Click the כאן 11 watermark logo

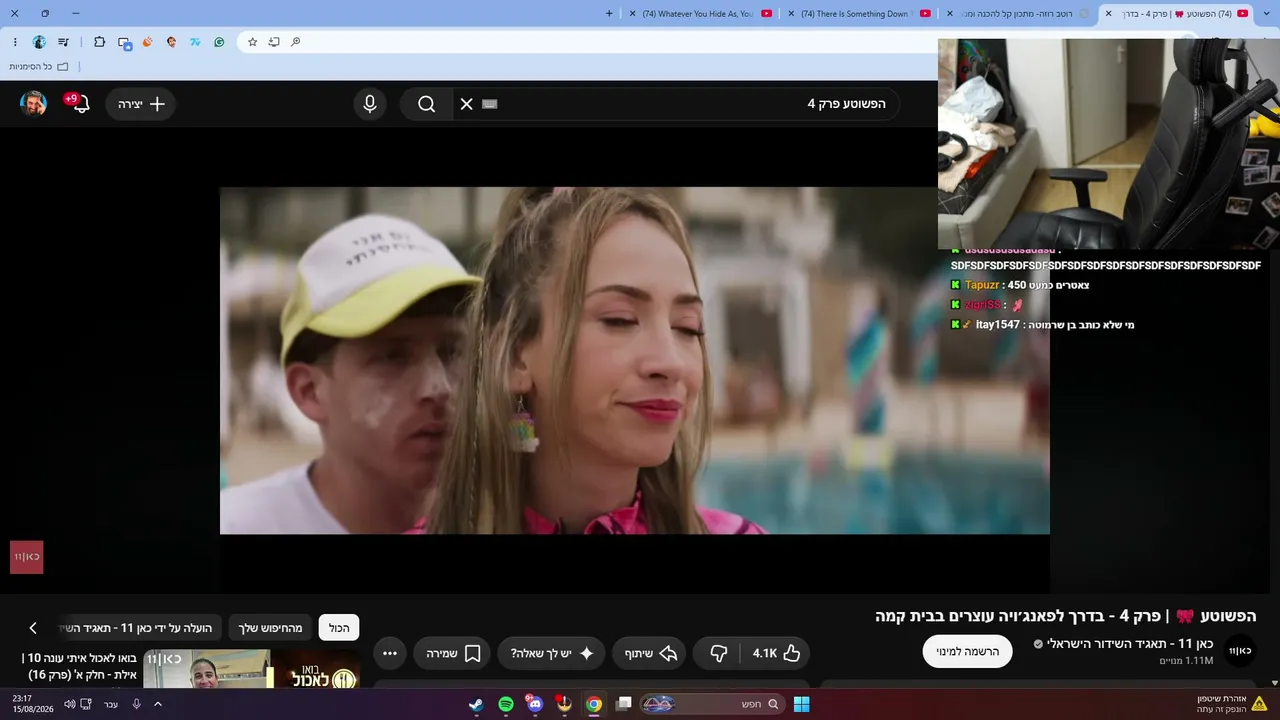coord(27,557)
